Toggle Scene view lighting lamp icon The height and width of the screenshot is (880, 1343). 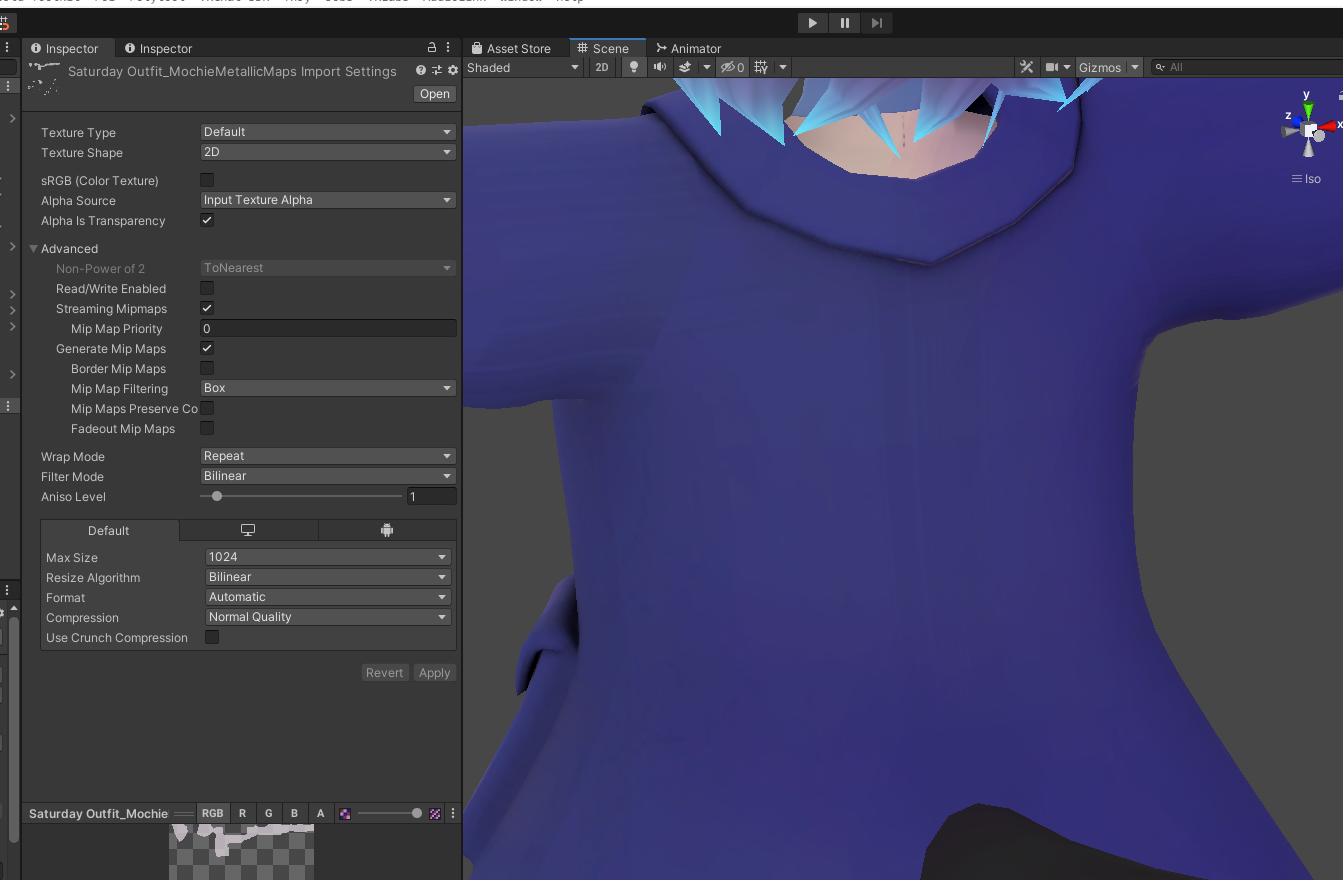634,67
